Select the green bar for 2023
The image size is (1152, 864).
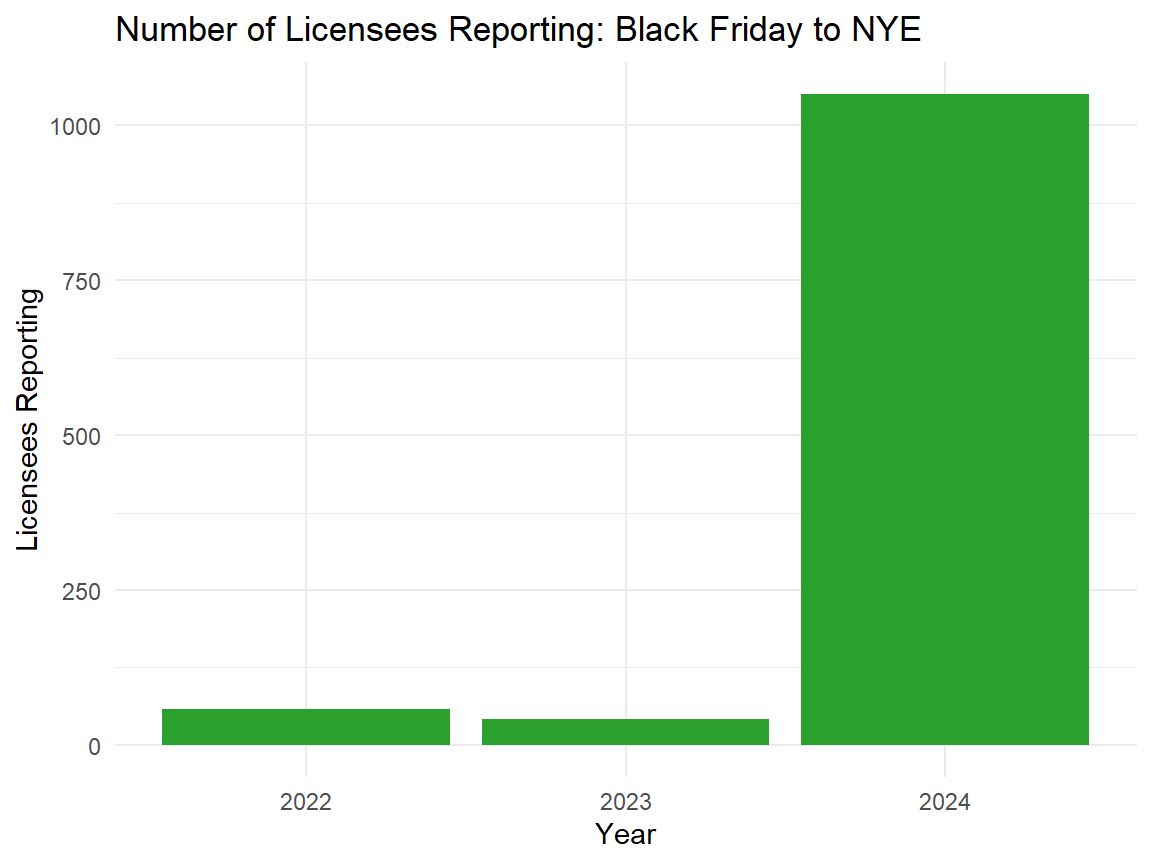click(625, 732)
